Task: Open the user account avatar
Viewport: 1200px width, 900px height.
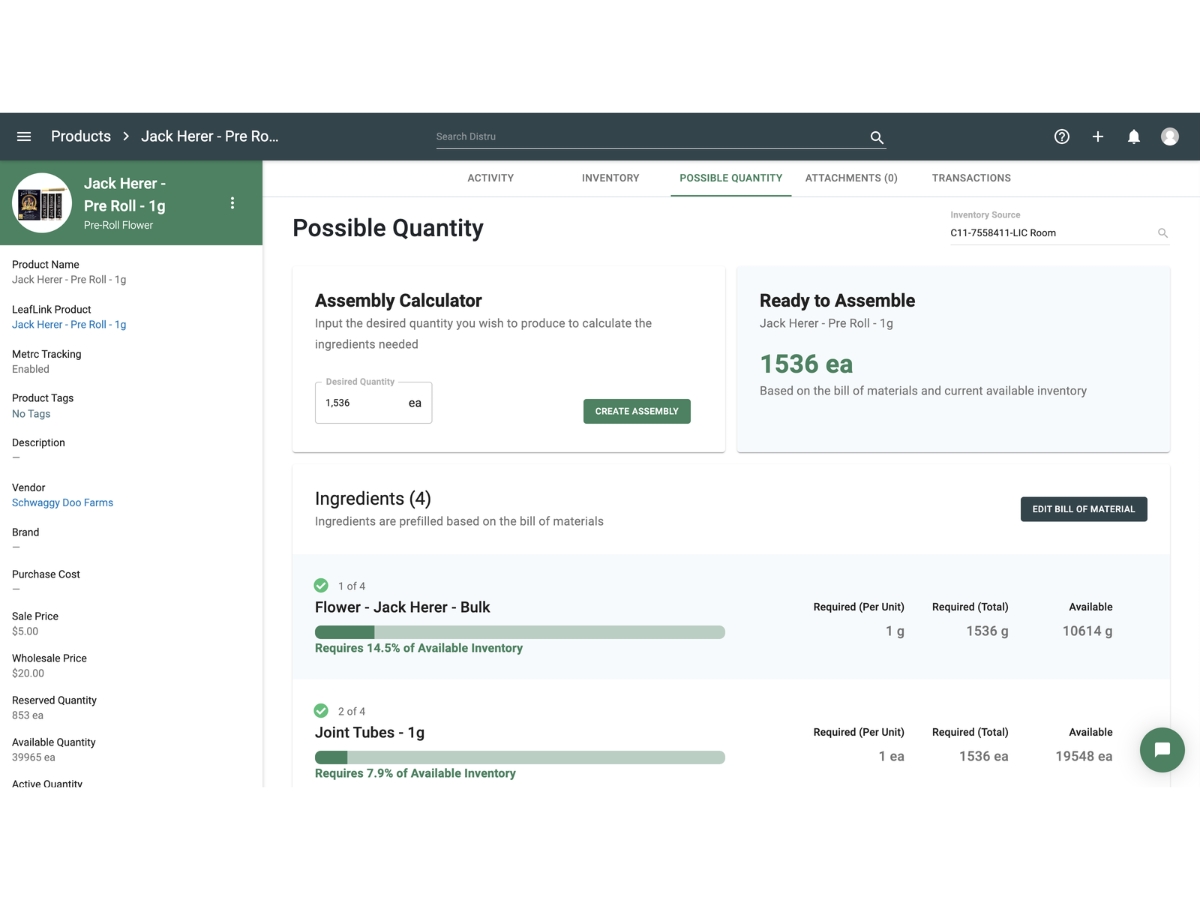Action: pyautogui.click(x=1170, y=137)
